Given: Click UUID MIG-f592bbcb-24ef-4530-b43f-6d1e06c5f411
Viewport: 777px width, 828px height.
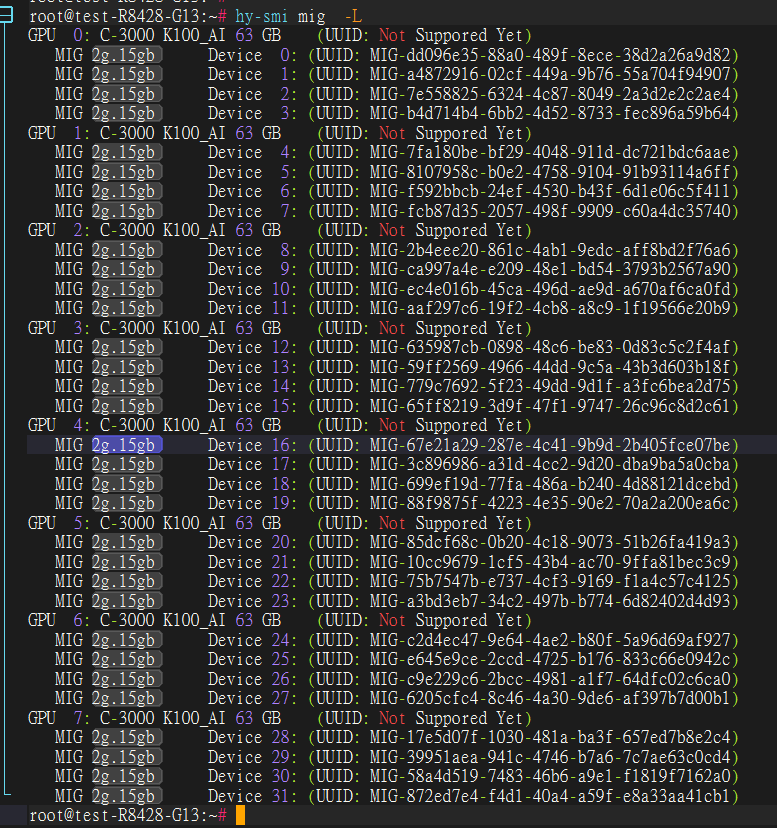Looking at the screenshot, I should pos(550,192).
